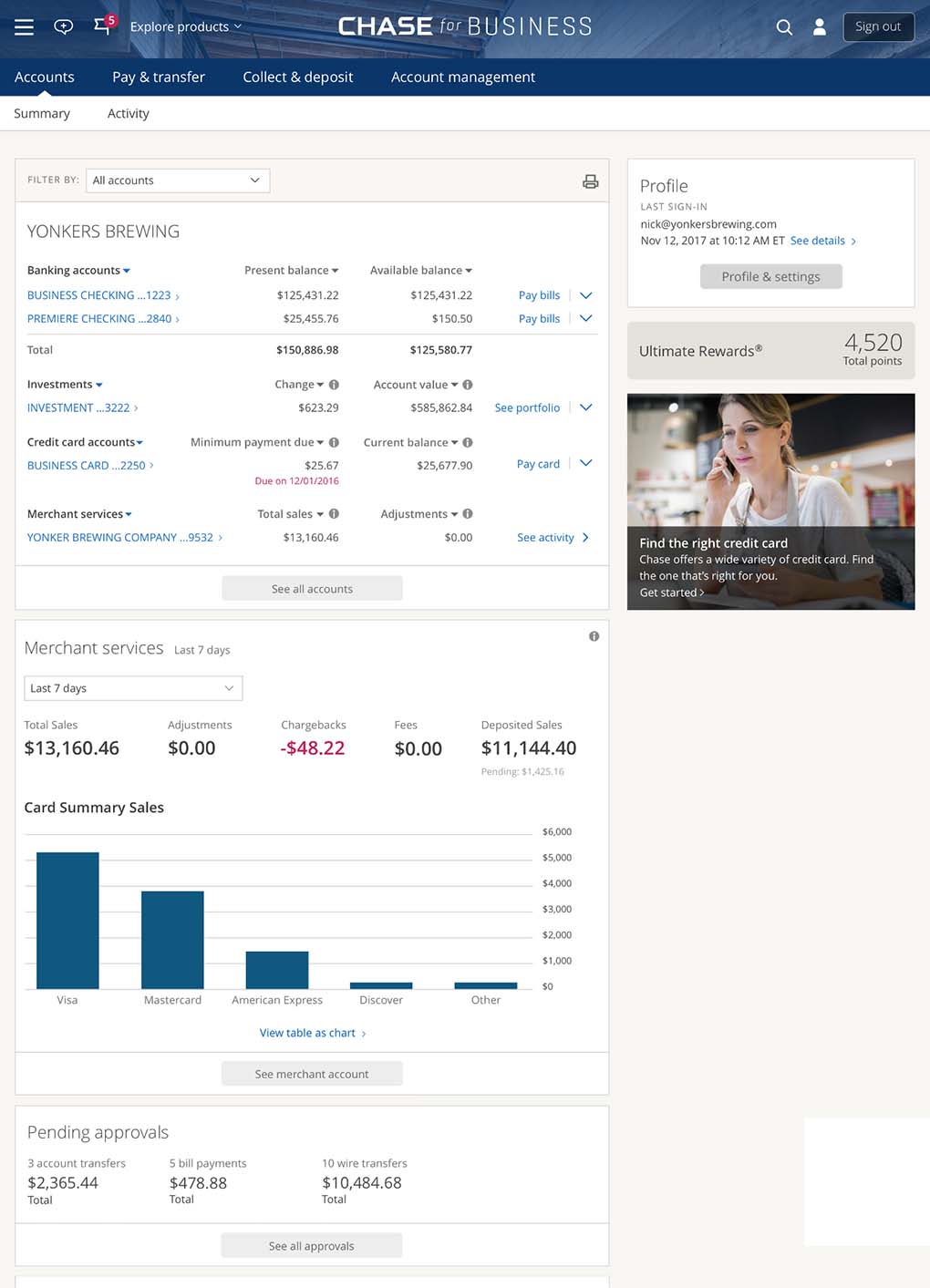Click info icon next to Change column
The width and height of the screenshot is (930, 1288).
pyautogui.click(x=334, y=385)
